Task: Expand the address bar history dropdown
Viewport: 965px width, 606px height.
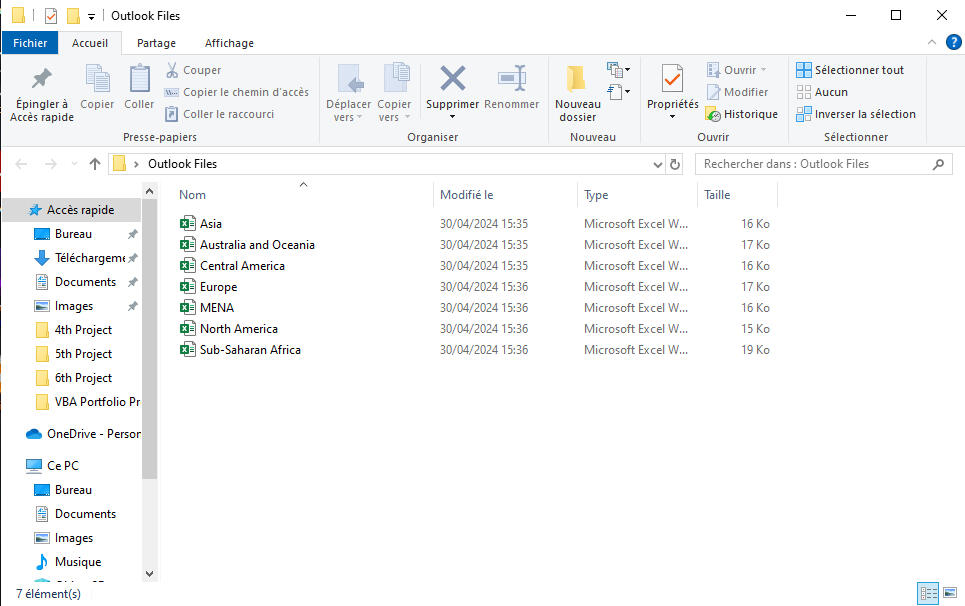Action: [x=656, y=164]
